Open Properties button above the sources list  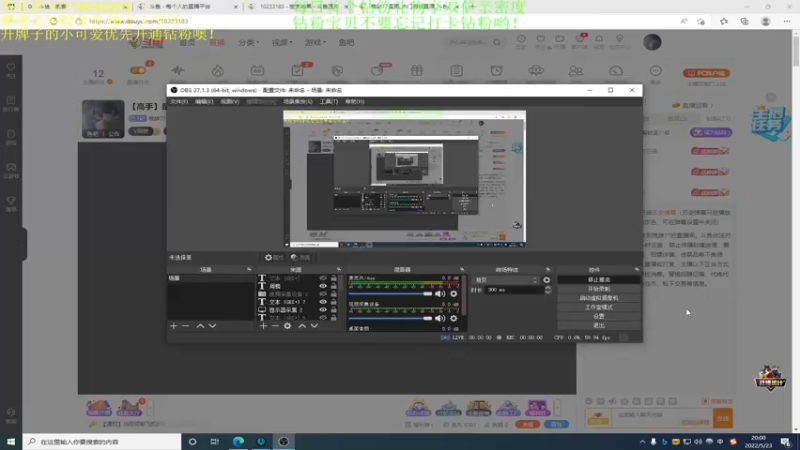[274, 258]
